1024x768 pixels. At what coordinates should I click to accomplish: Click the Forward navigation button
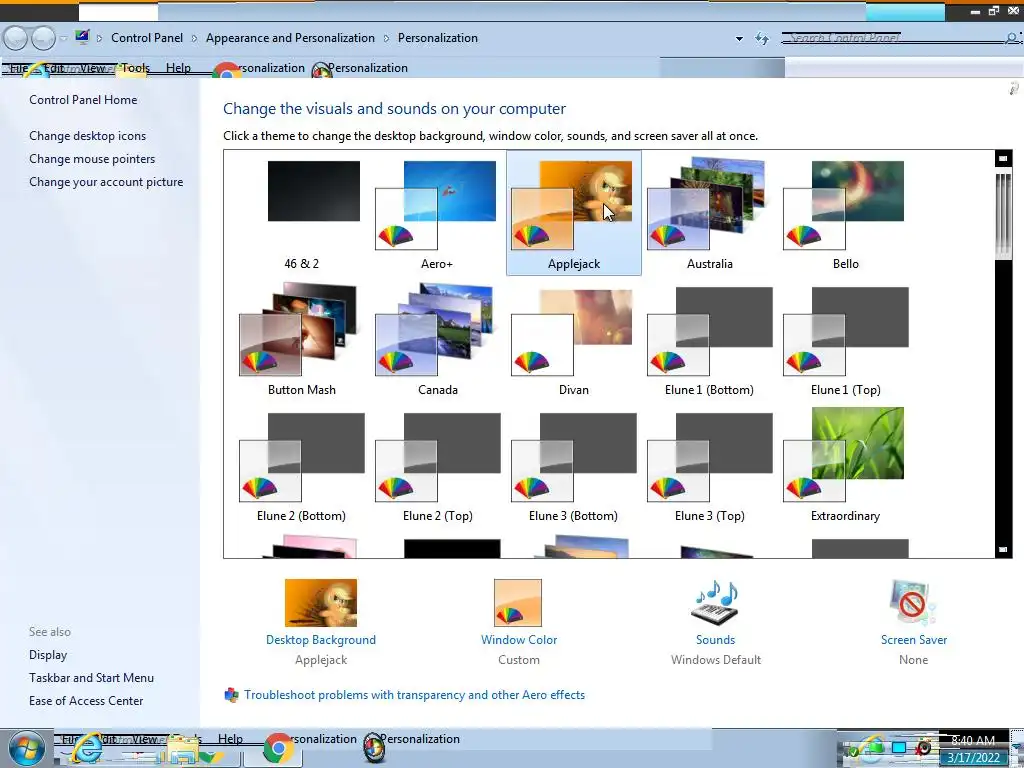click(44, 39)
